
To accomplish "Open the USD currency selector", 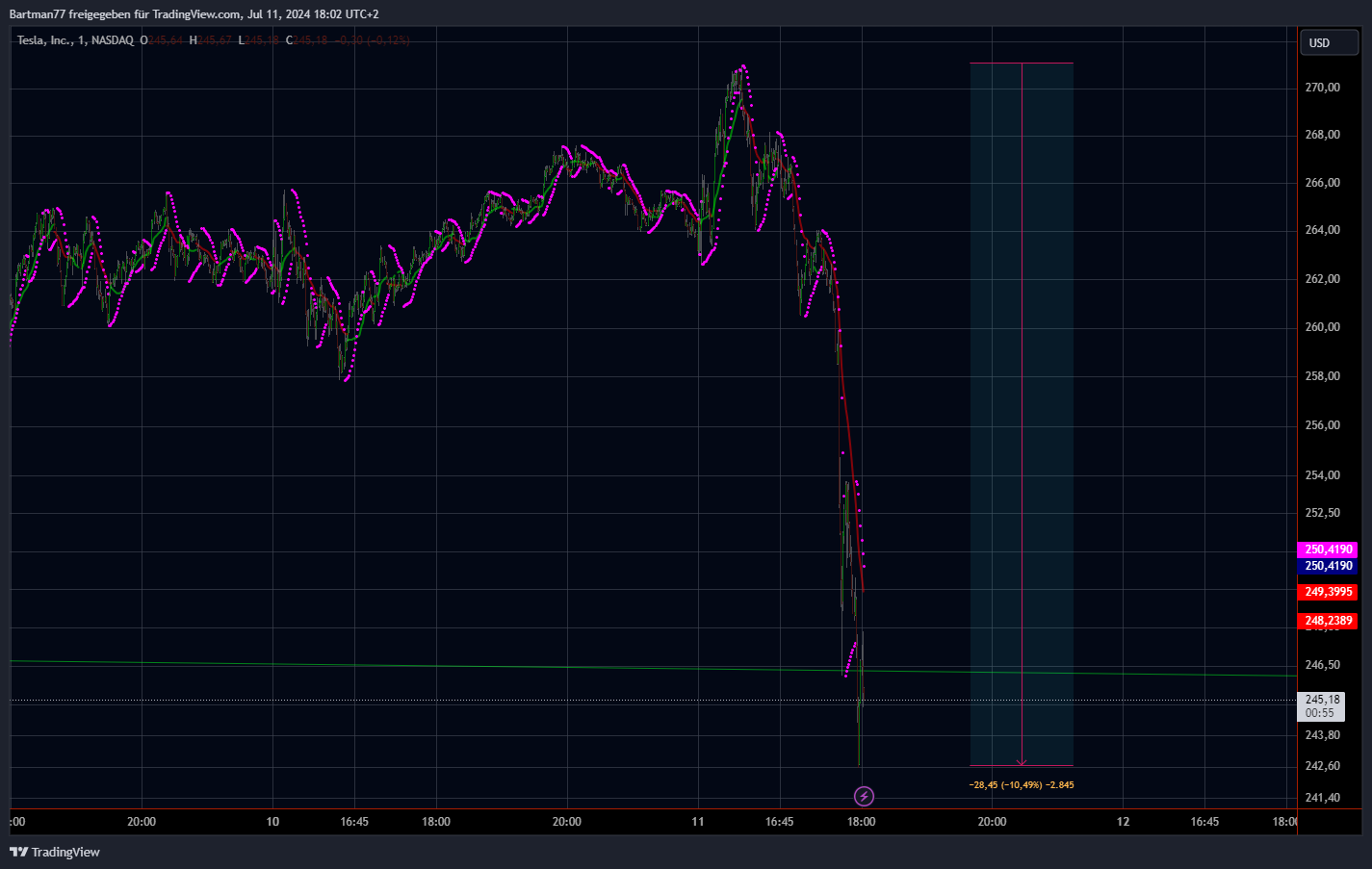I will pyautogui.click(x=1330, y=42).
